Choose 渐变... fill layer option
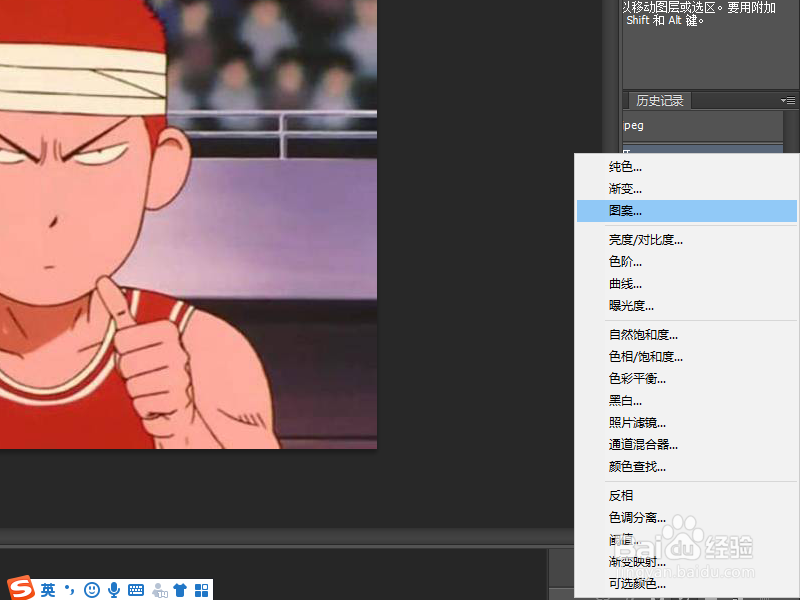Image resolution: width=800 pixels, height=600 pixels. tap(687, 189)
